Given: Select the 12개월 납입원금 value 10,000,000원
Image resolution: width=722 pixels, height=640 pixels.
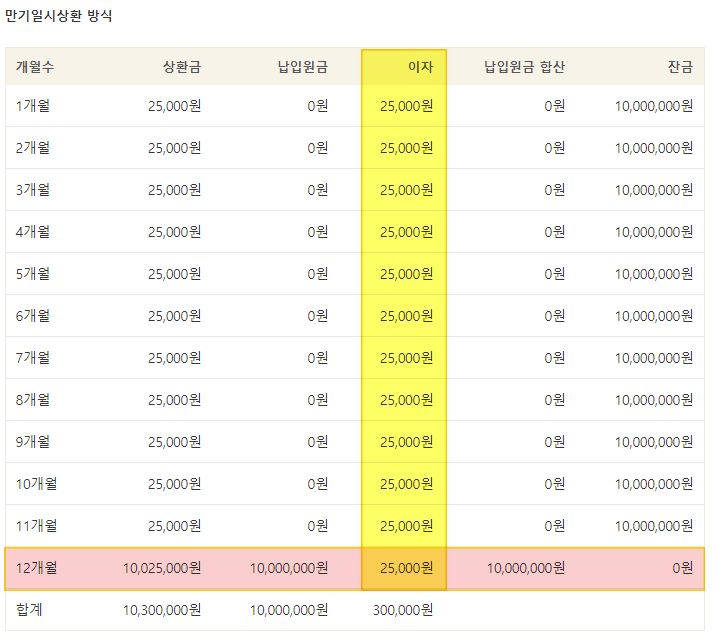Looking at the screenshot, I should coord(289,568).
